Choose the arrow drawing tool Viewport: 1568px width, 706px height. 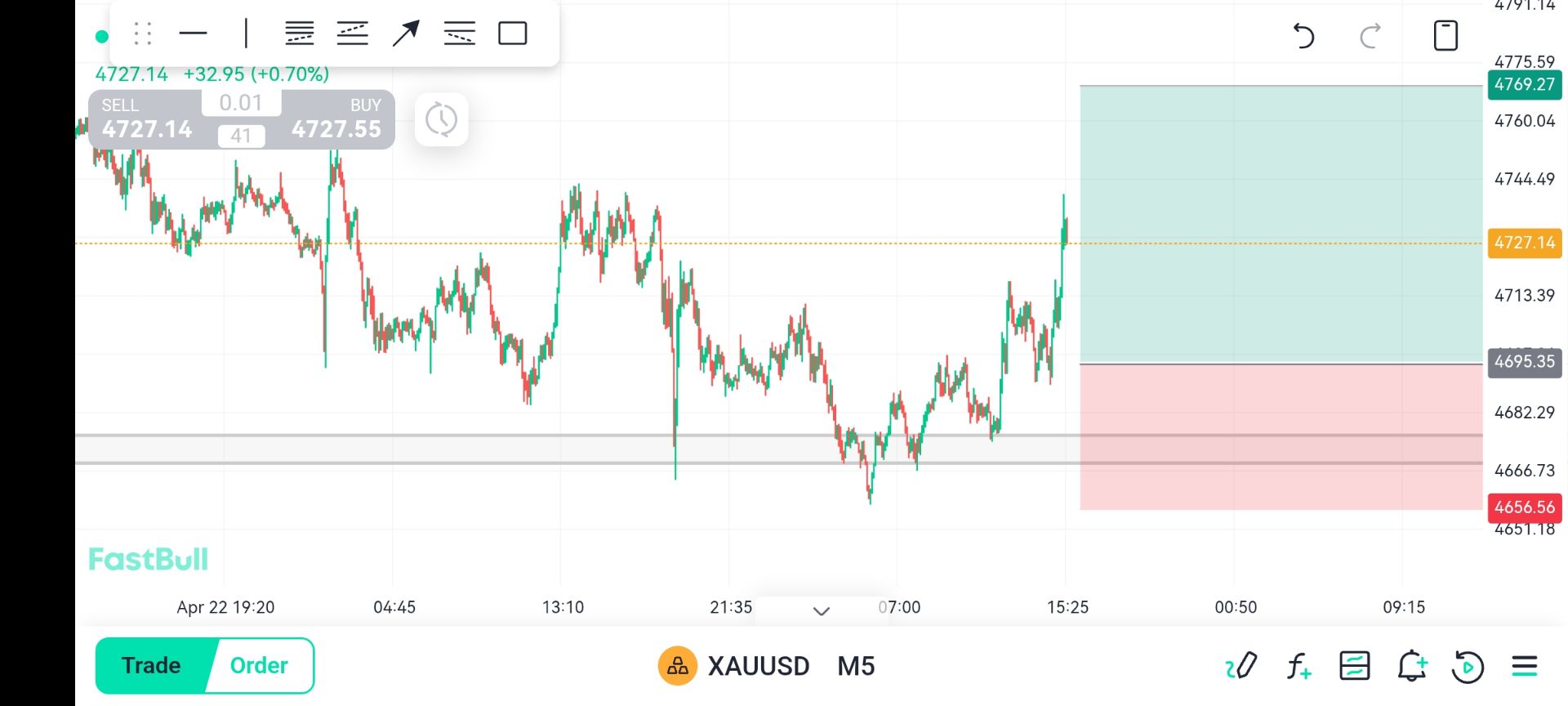point(405,34)
